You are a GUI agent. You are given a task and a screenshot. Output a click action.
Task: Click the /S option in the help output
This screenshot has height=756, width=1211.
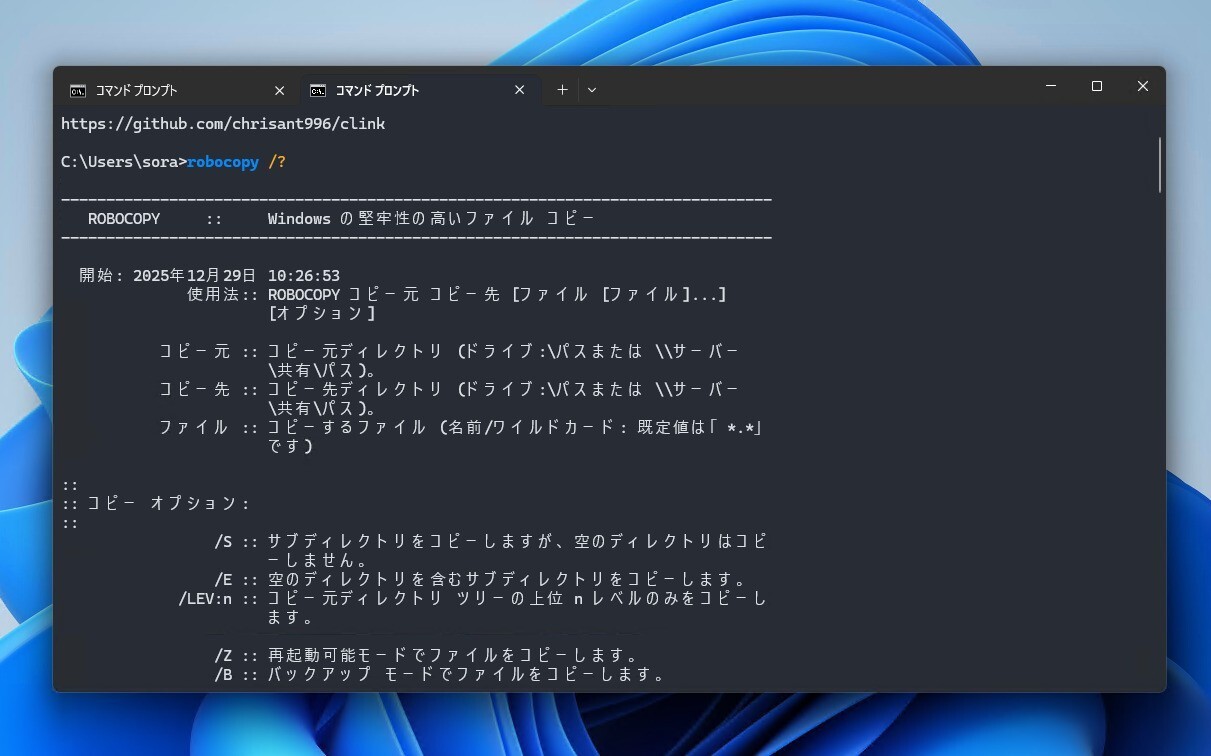223,542
